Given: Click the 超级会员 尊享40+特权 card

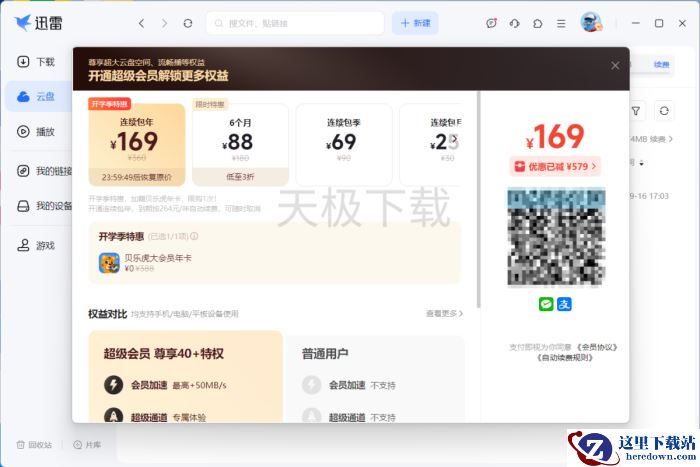Looking at the screenshot, I should (186, 377).
